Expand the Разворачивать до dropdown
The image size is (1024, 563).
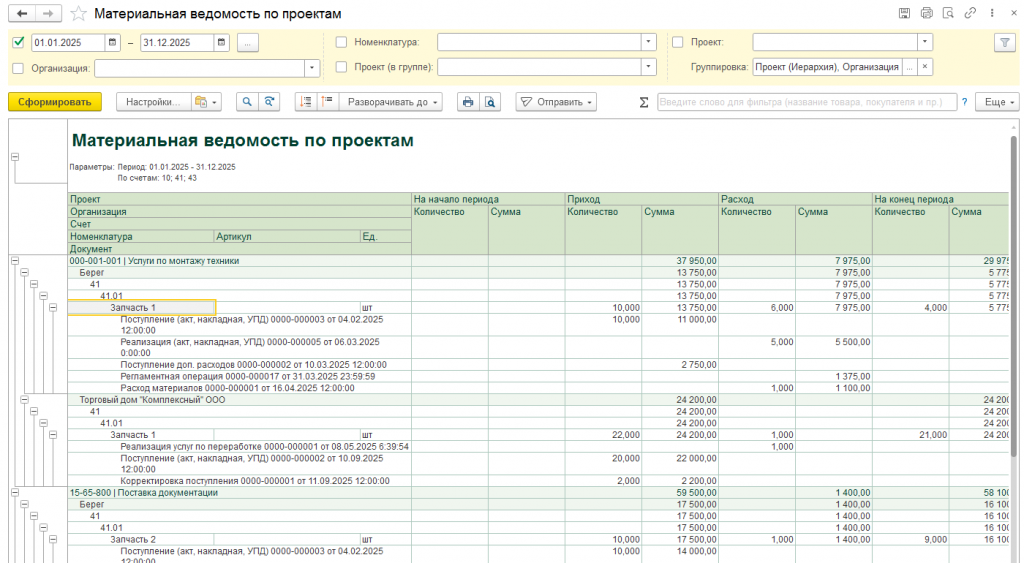tap(392, 102)
